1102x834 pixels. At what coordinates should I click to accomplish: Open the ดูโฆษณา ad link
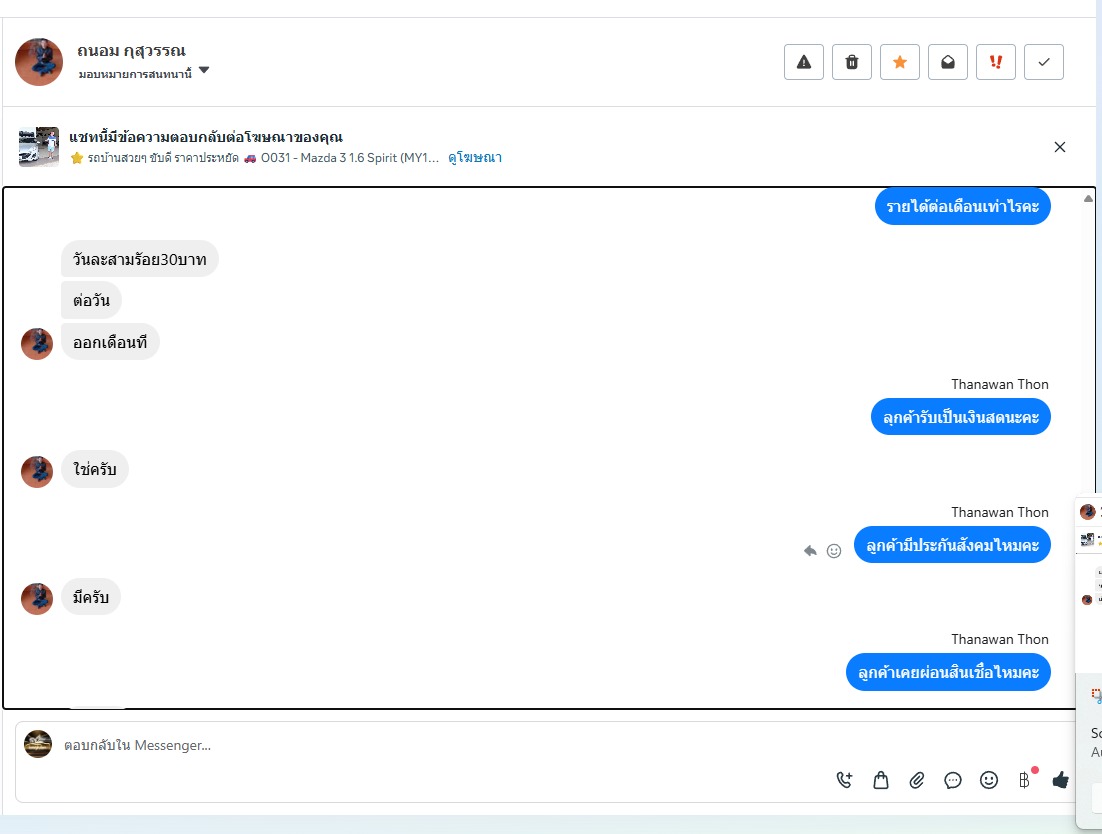tap(475, 157)
